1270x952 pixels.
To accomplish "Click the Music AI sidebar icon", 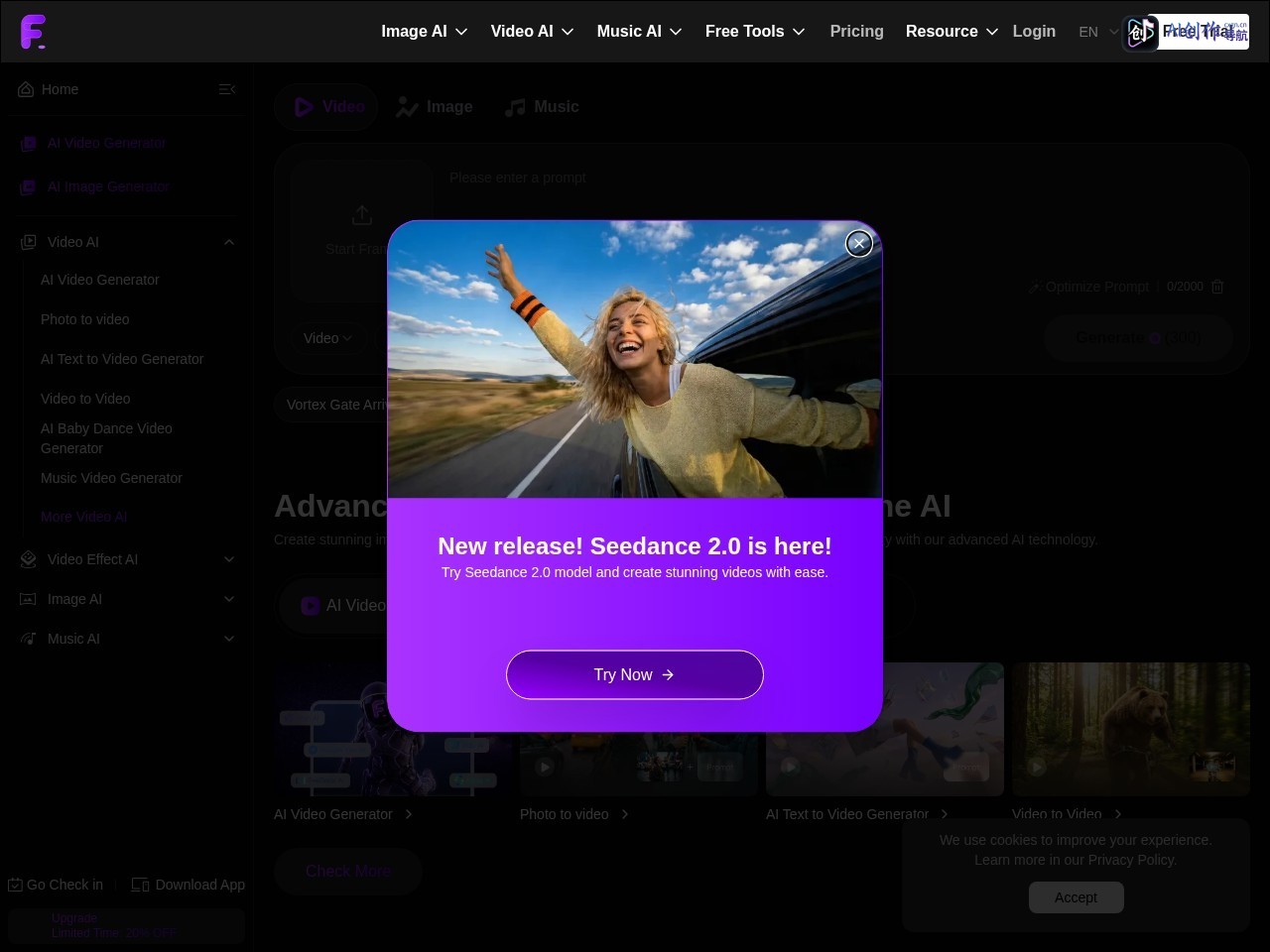I will click(x=29, y=639).
